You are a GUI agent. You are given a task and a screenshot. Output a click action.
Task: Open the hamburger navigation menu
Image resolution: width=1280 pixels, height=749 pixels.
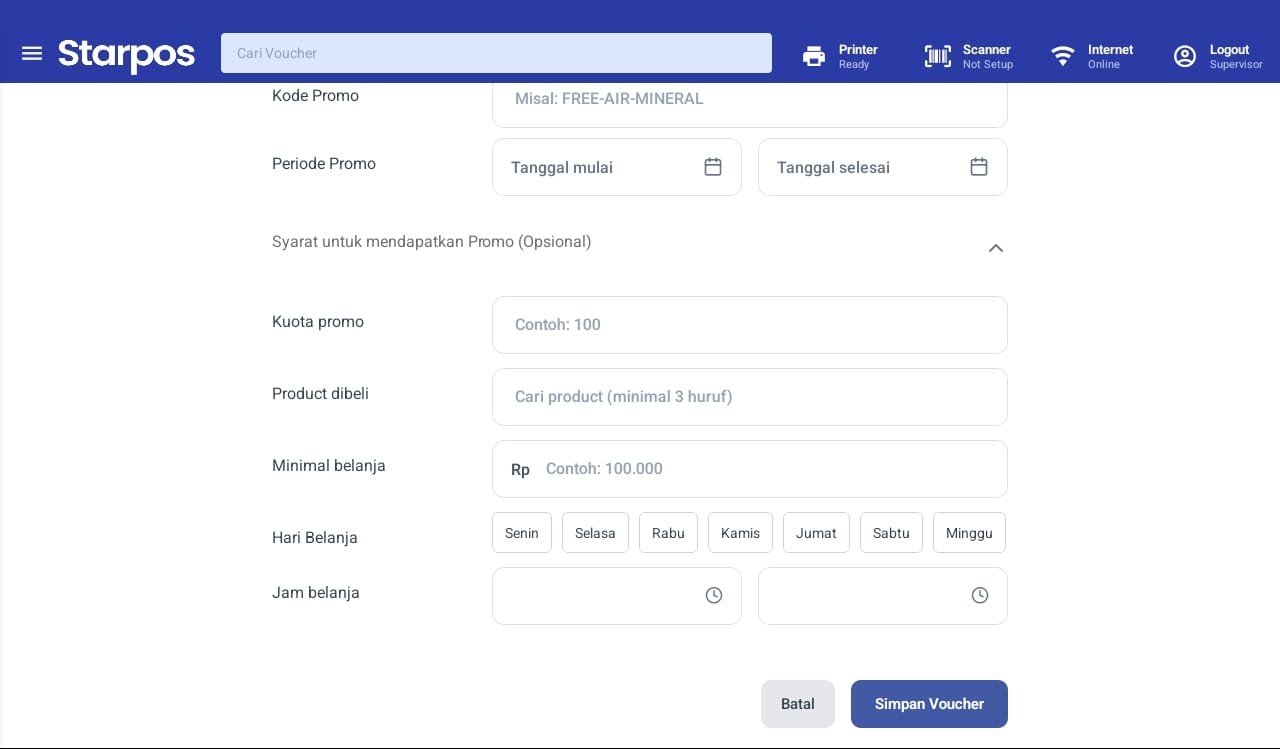click(32, 53)
